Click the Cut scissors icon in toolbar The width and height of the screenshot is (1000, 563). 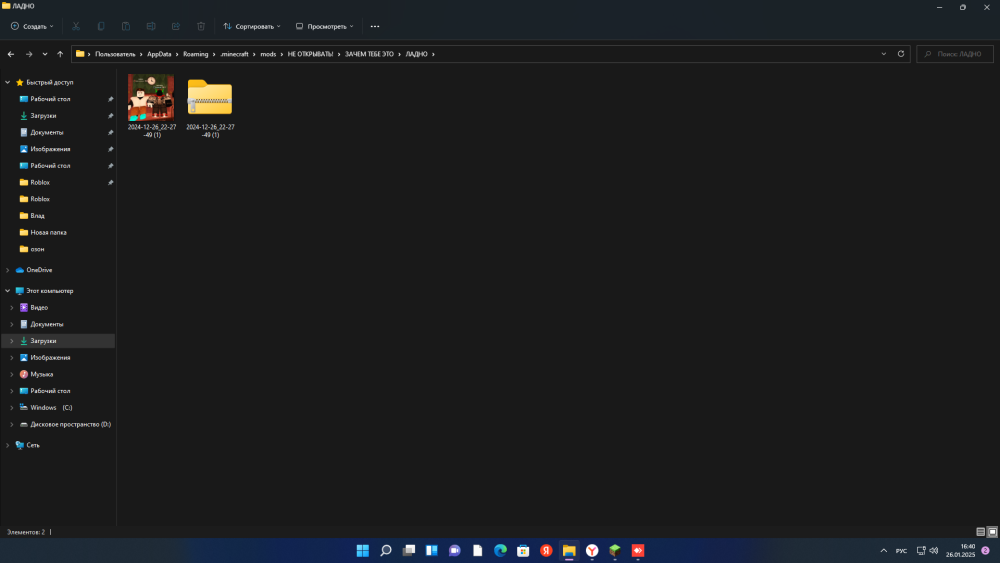[x=76, y=26]
